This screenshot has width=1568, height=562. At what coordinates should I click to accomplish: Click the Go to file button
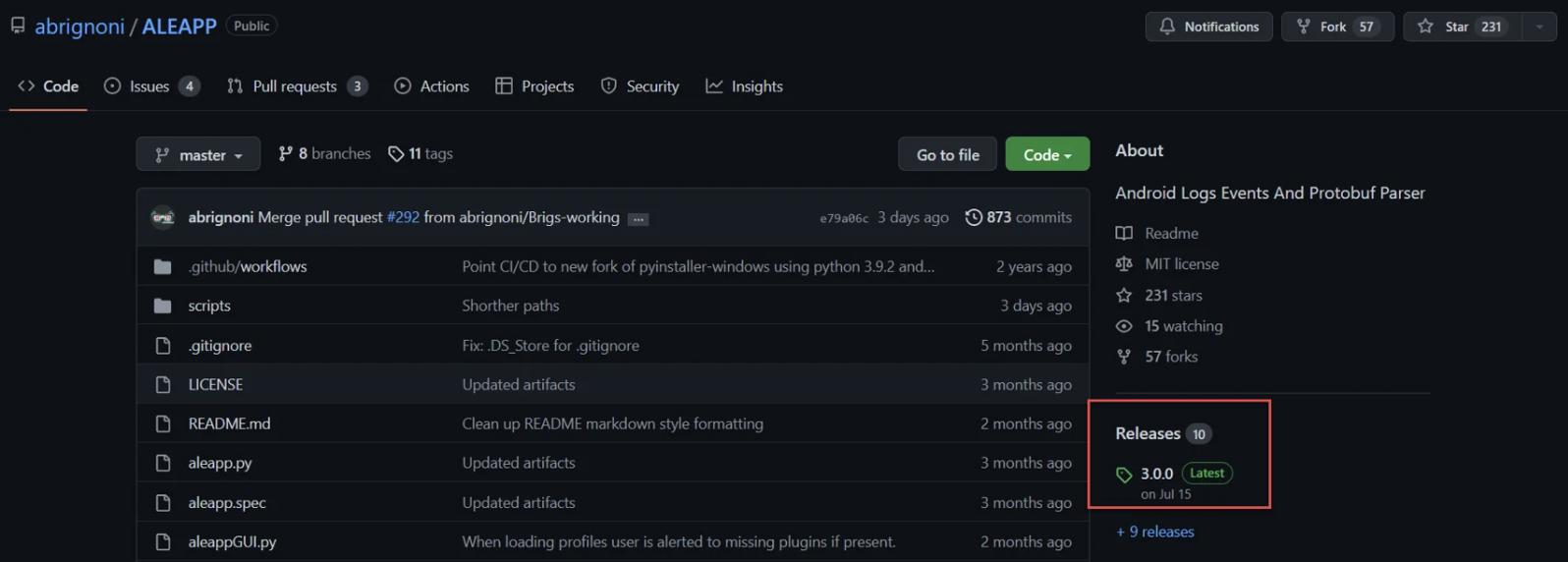[947, 154]
